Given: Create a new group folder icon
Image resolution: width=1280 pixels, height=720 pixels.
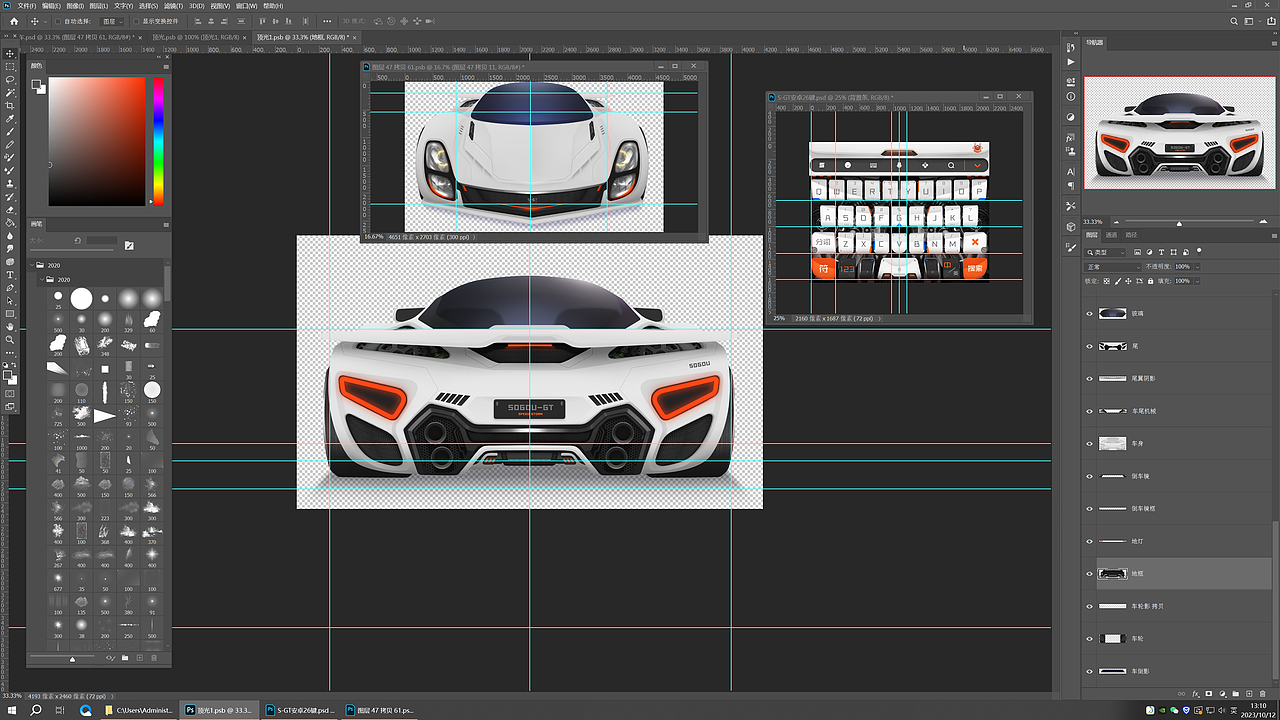Looking at the screenshot, I should [1236, 693].
